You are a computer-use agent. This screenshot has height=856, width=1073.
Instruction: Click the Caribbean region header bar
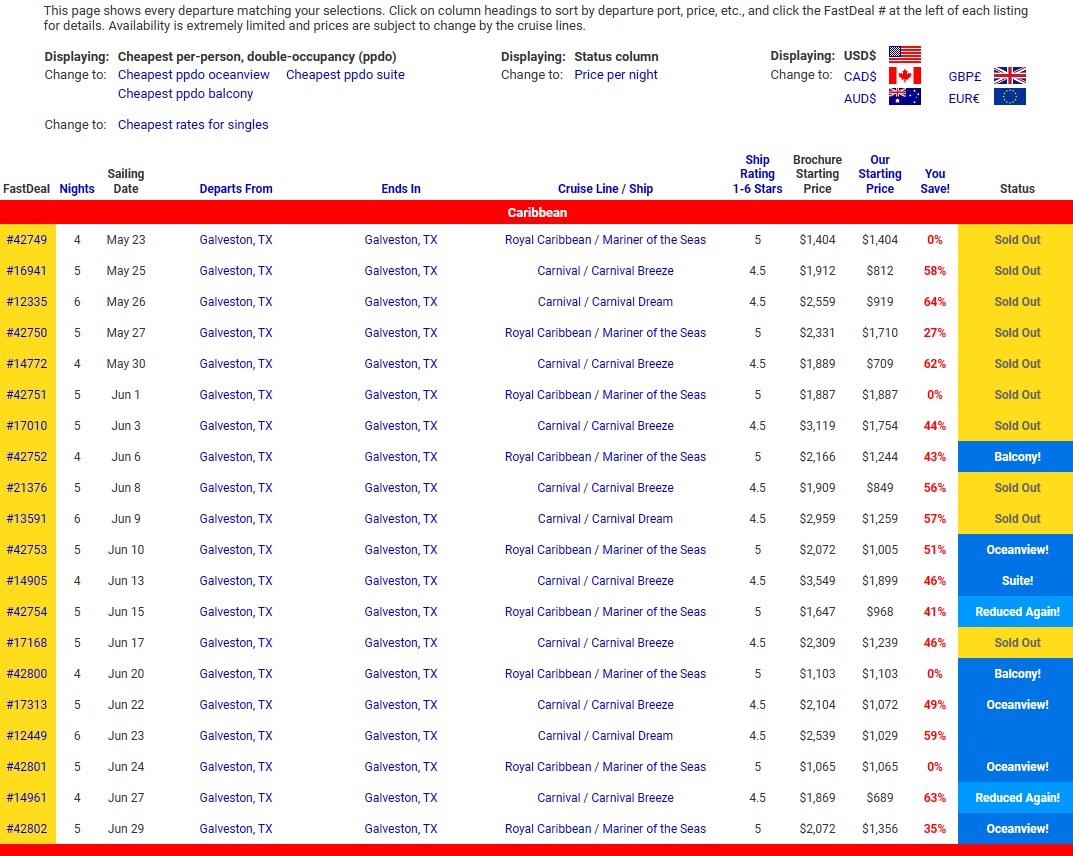(536, 212)
